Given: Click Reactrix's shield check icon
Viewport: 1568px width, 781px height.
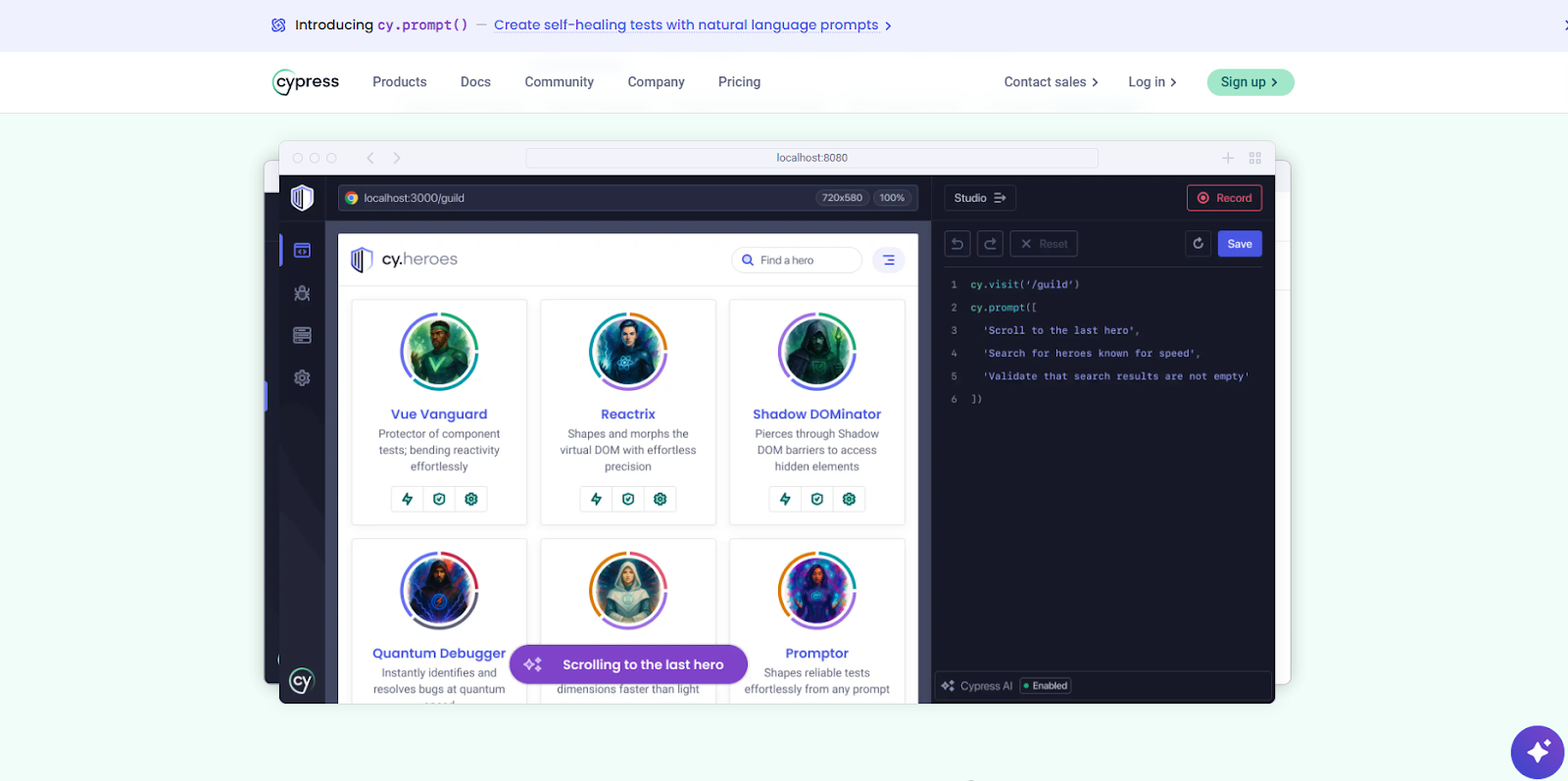Looking at the screenshot, I should [628, 500].
